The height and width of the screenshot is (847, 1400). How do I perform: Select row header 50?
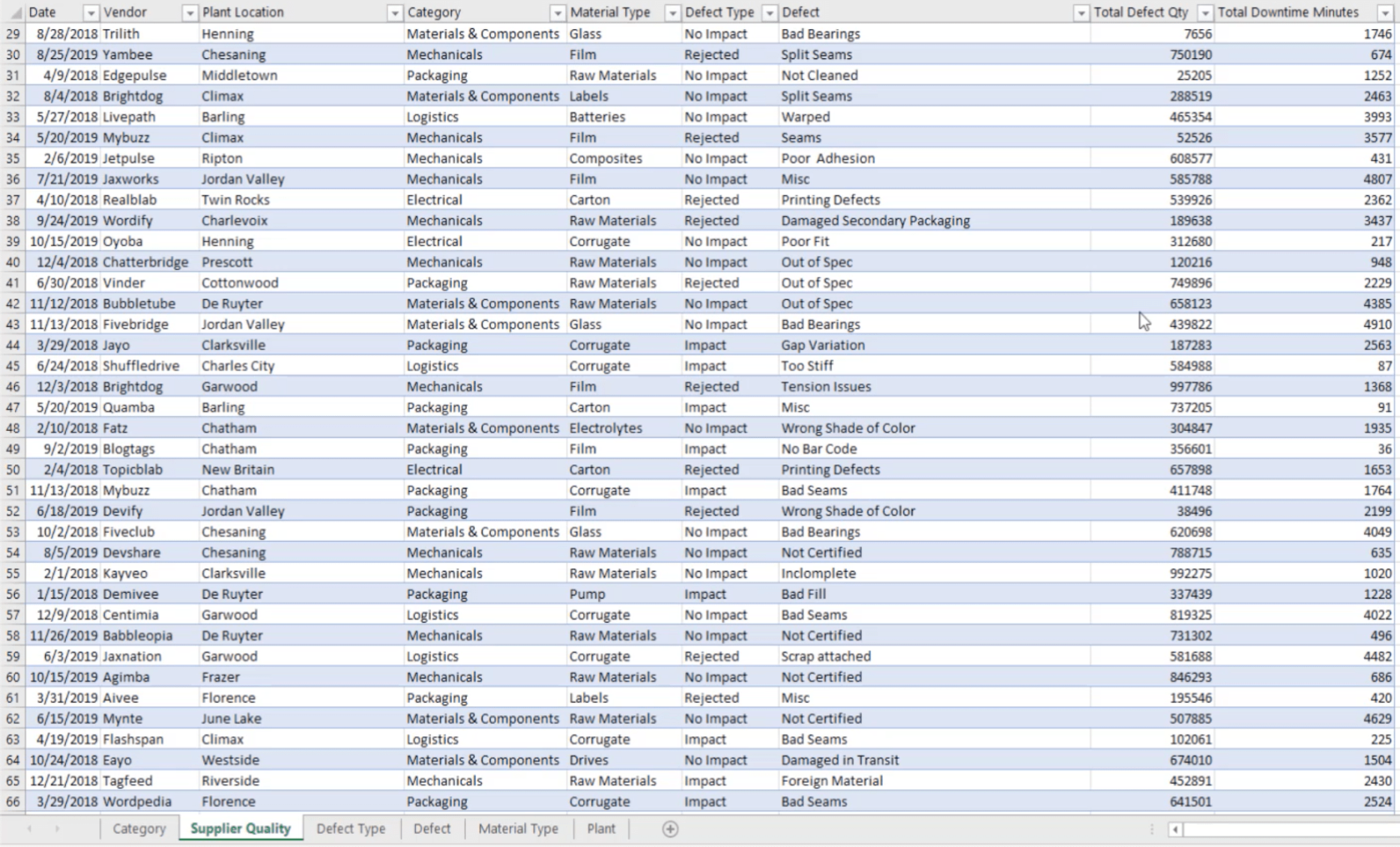12,469
